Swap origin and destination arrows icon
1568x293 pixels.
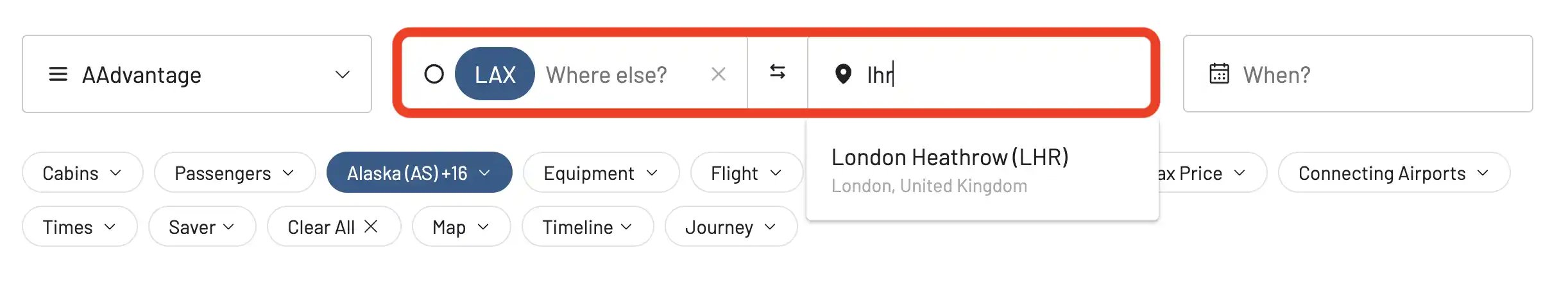pos(777,72)
